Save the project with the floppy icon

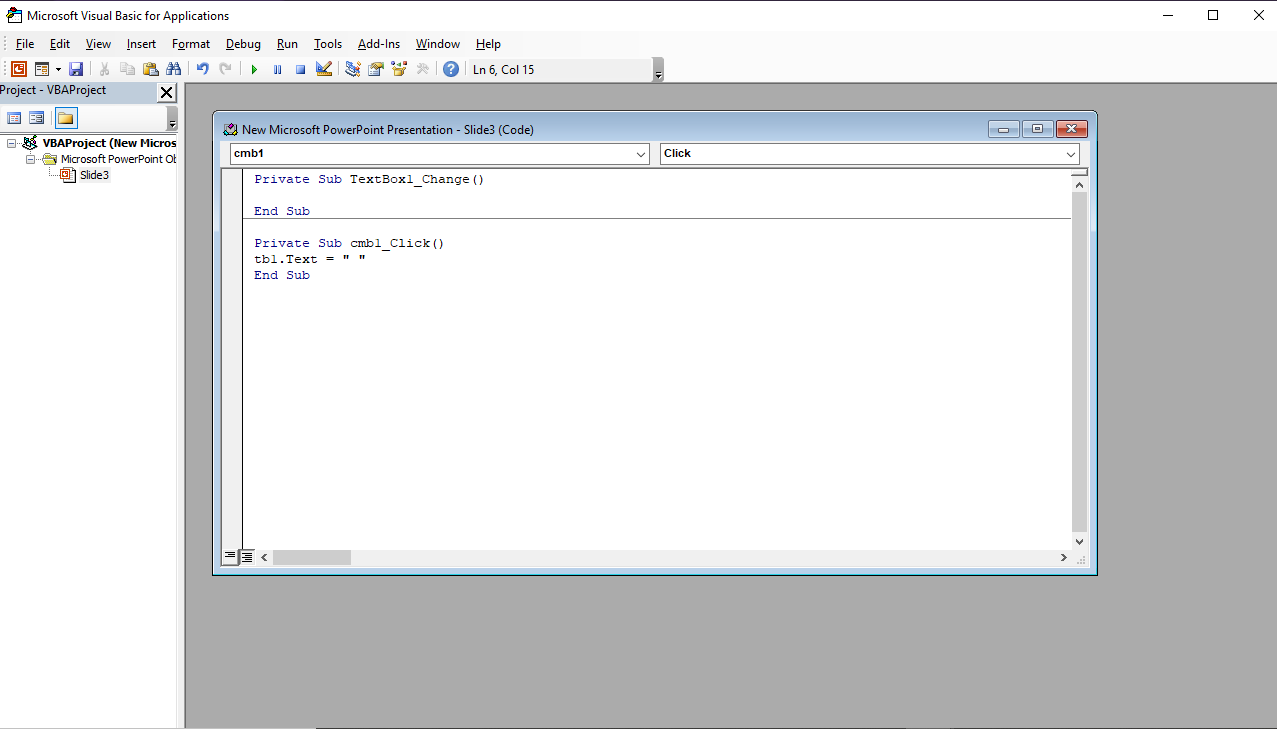[x=76, y=69]
